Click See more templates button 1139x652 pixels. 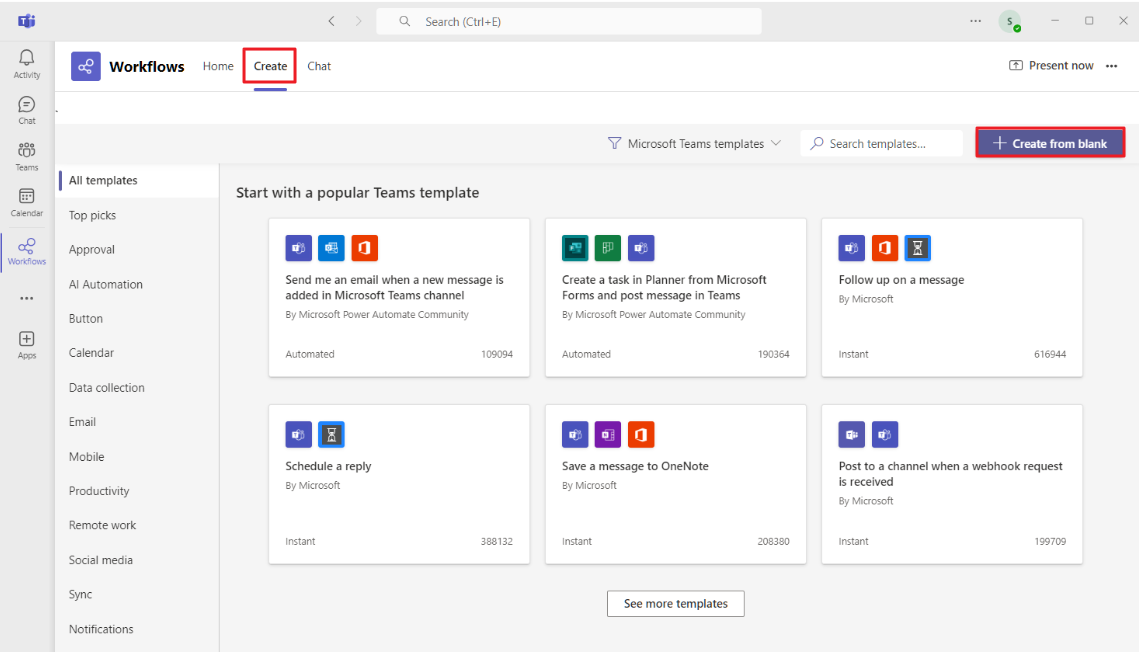[x=675, y=604]
